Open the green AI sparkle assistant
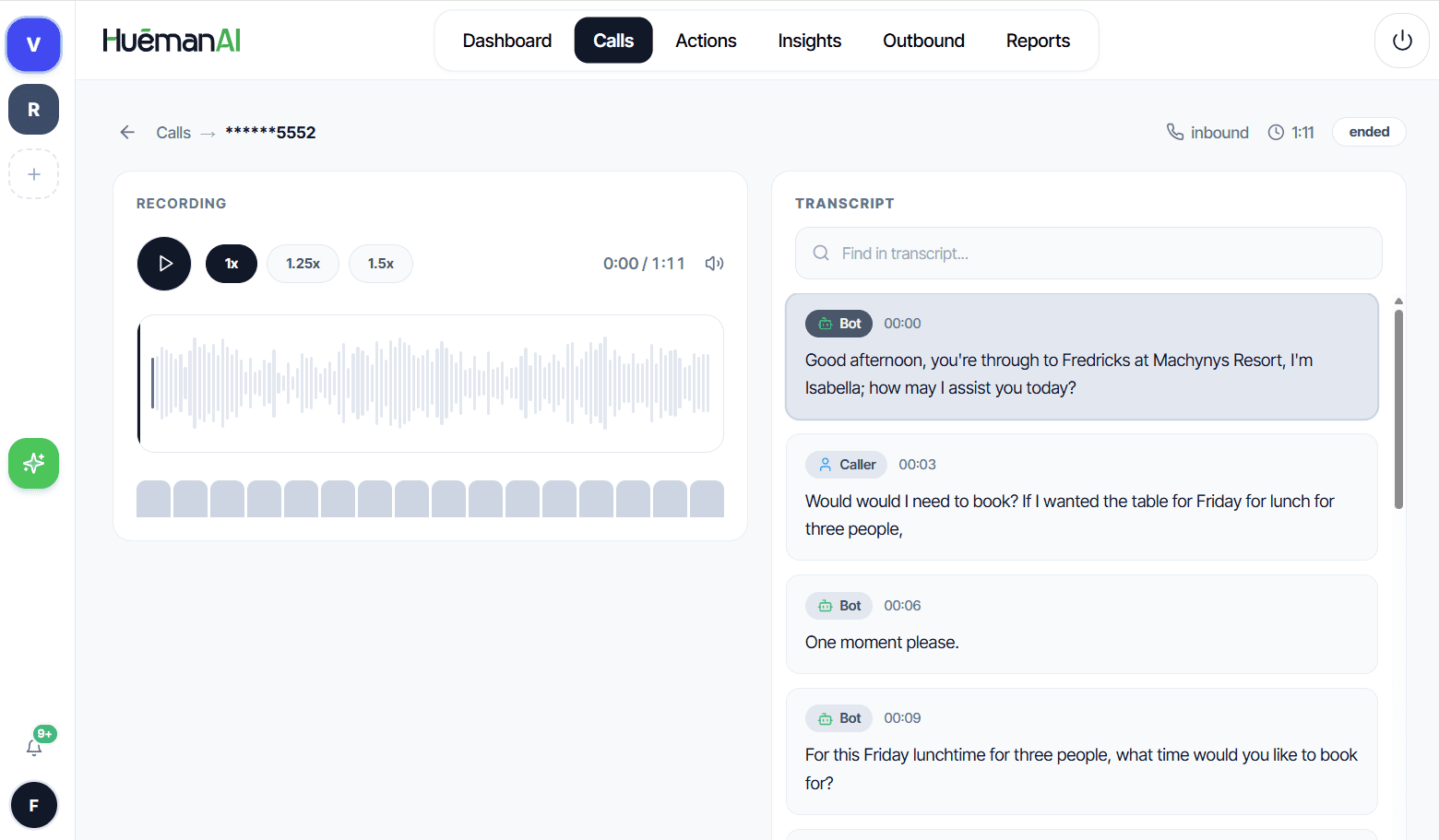This screenshot has width=1439, height=840. click(34, 463)
